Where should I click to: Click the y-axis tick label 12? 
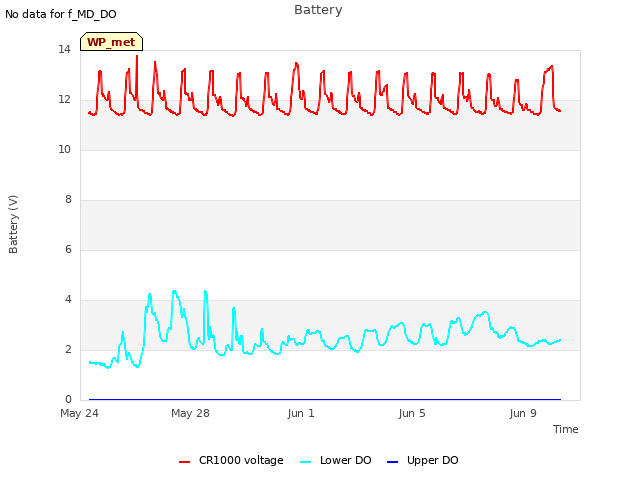64,100
